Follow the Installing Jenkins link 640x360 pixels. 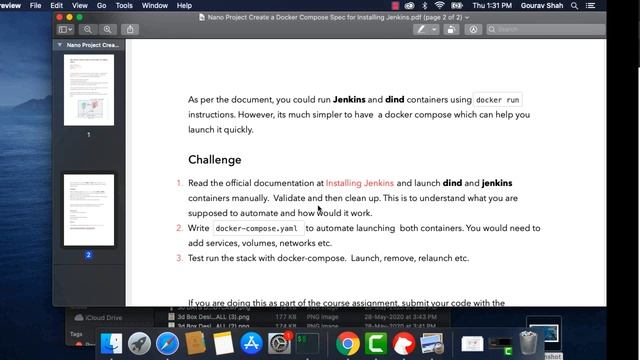pyautogui.click(x=360, y=183)
